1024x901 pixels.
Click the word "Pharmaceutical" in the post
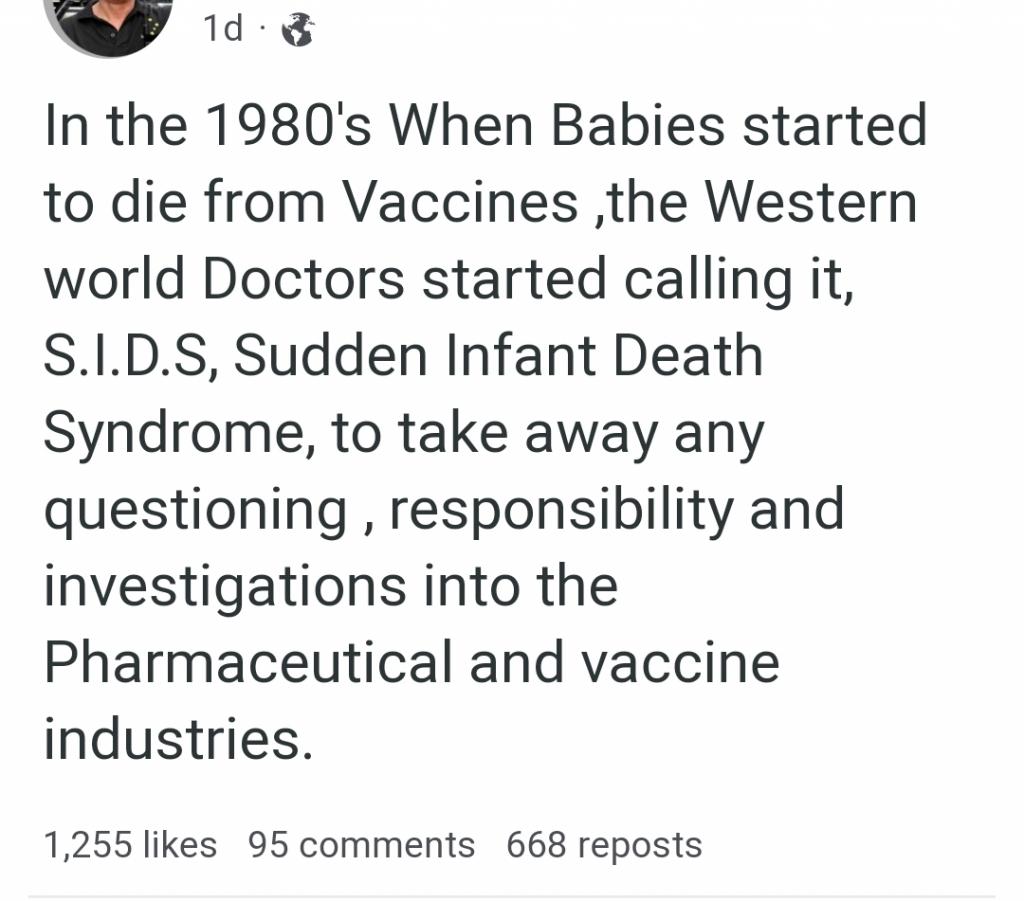point(248,664)
